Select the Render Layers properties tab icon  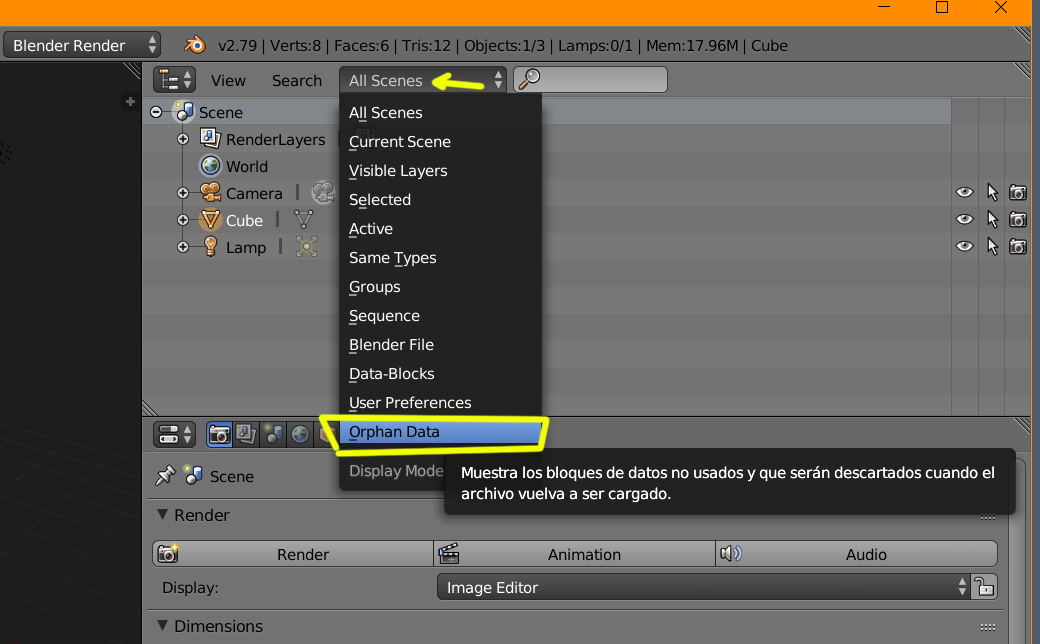click(x=246, y=434)
